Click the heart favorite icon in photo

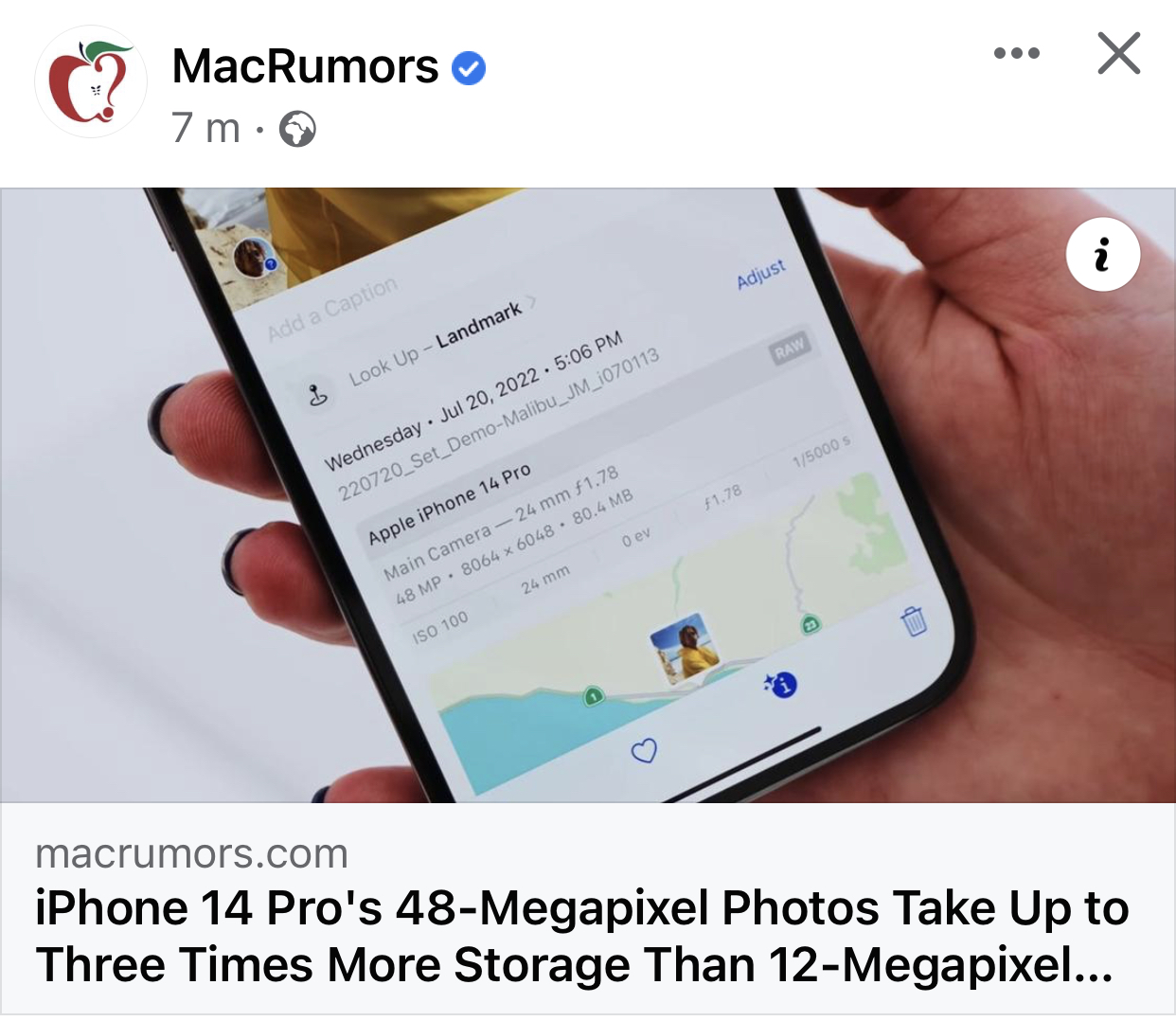point(644,751)
